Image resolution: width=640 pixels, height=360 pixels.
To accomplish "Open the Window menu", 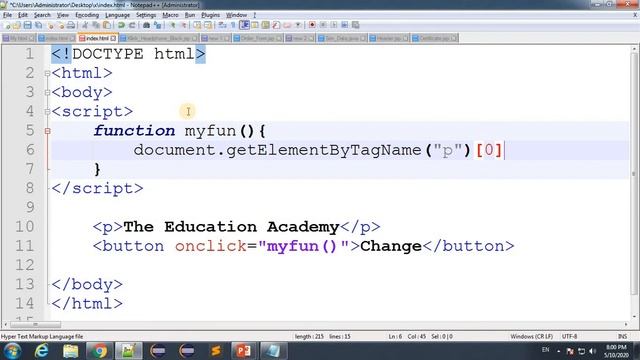I will click(x=236, y=15).
